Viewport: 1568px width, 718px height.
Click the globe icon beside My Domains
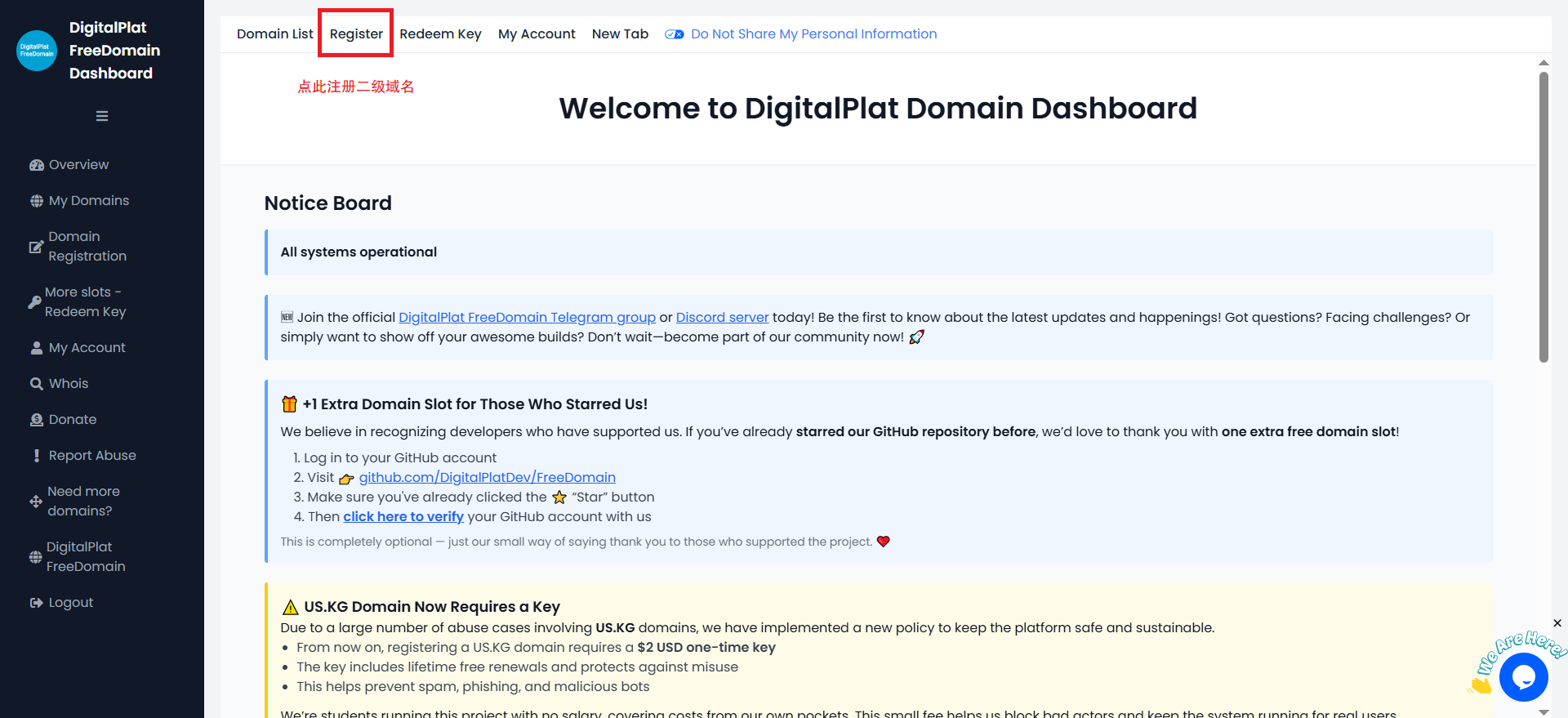pos(37,201)
